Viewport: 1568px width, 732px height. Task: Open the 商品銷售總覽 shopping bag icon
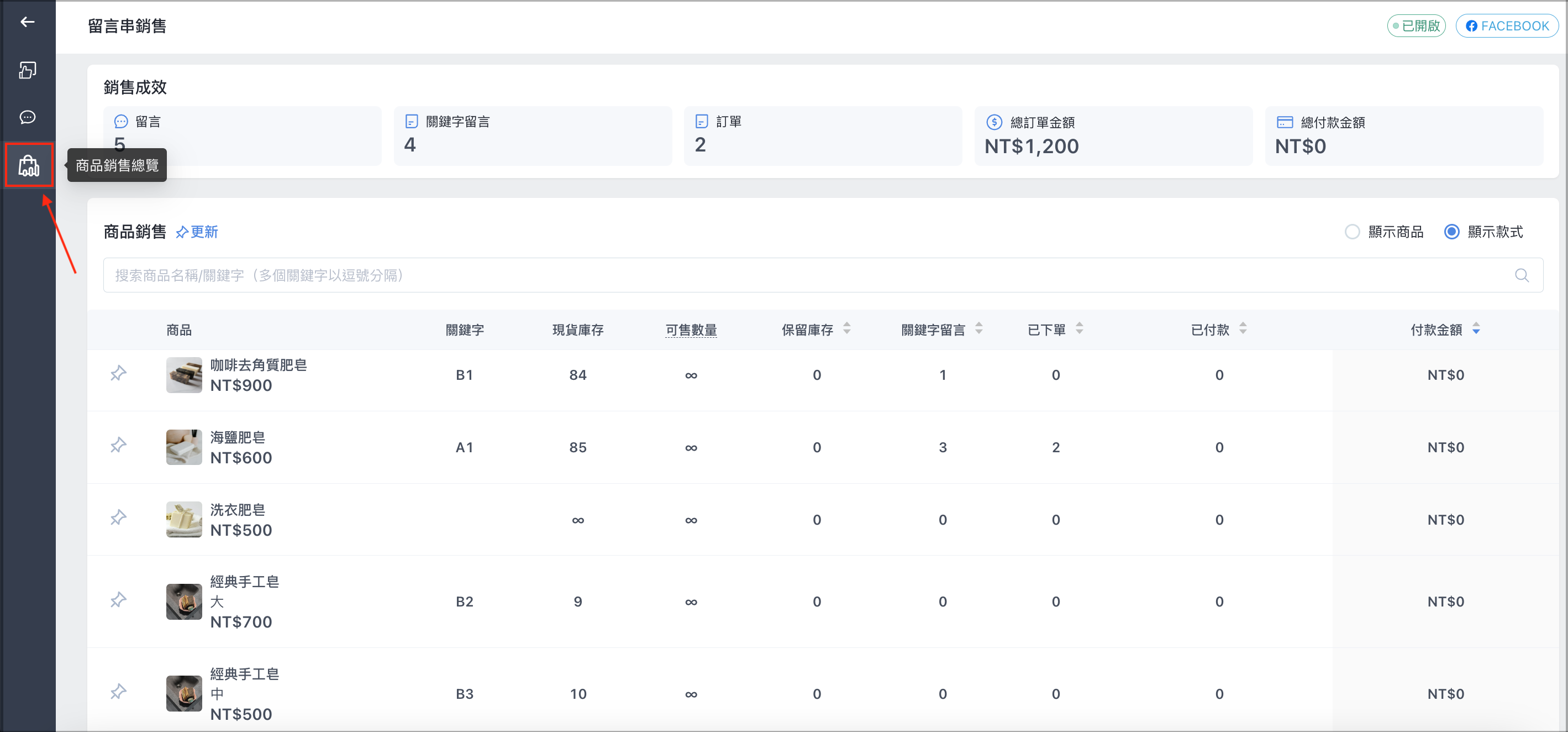pyautogui.click(x=29, y=165)
